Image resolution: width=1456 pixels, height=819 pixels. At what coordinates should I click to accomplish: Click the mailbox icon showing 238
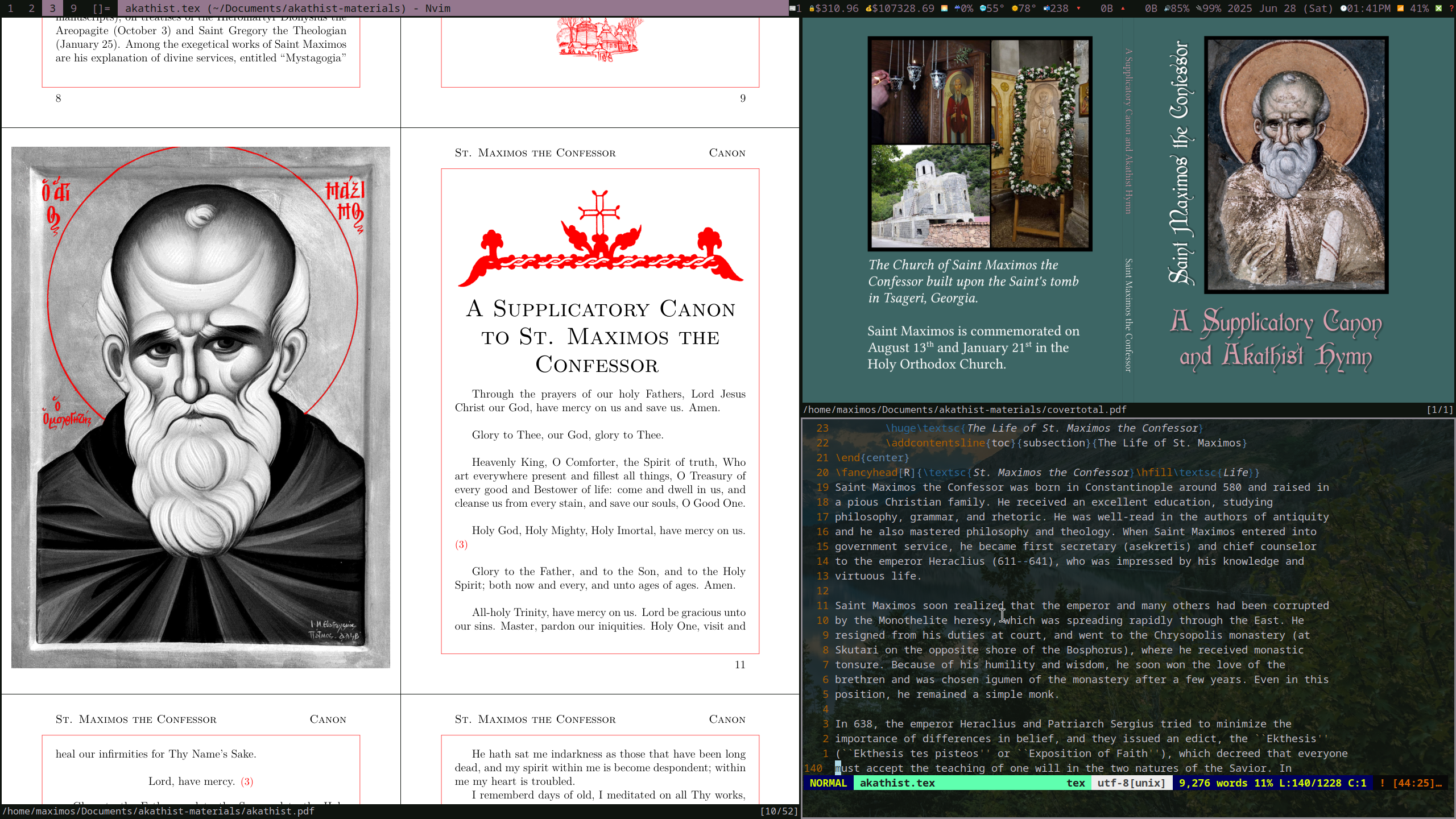(1046, 8)
